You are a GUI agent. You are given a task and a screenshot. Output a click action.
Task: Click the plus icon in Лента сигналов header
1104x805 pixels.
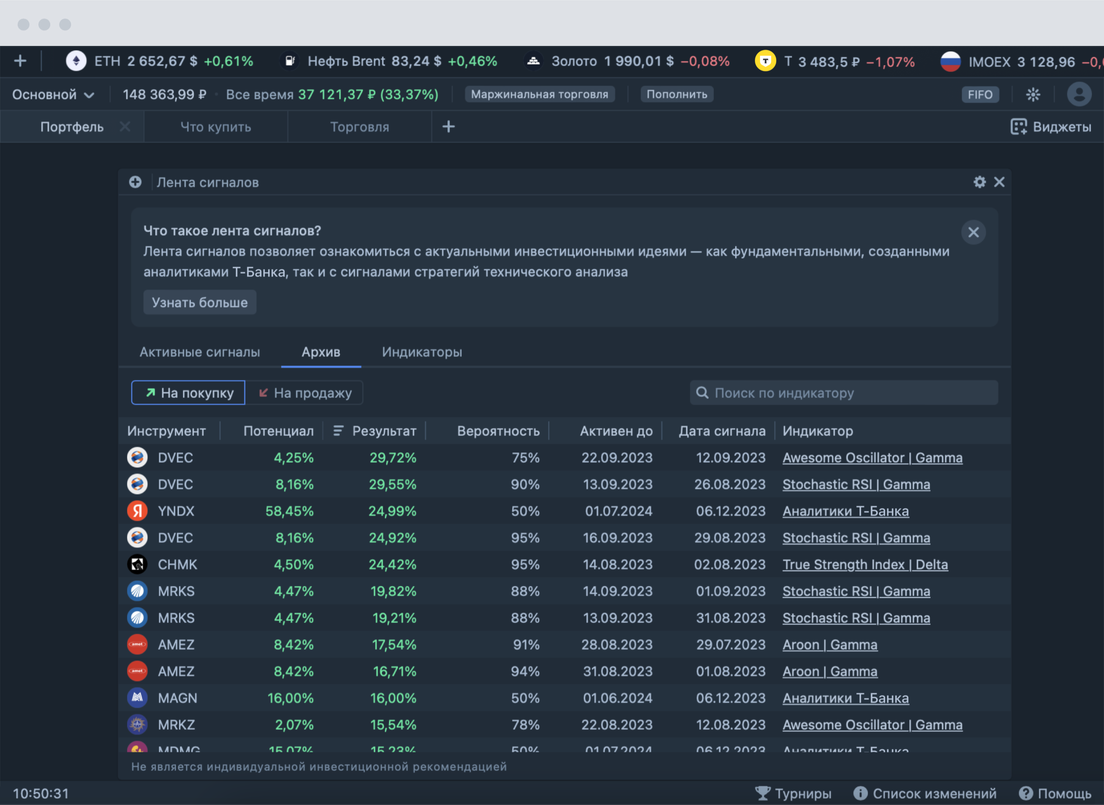[135, 182]
